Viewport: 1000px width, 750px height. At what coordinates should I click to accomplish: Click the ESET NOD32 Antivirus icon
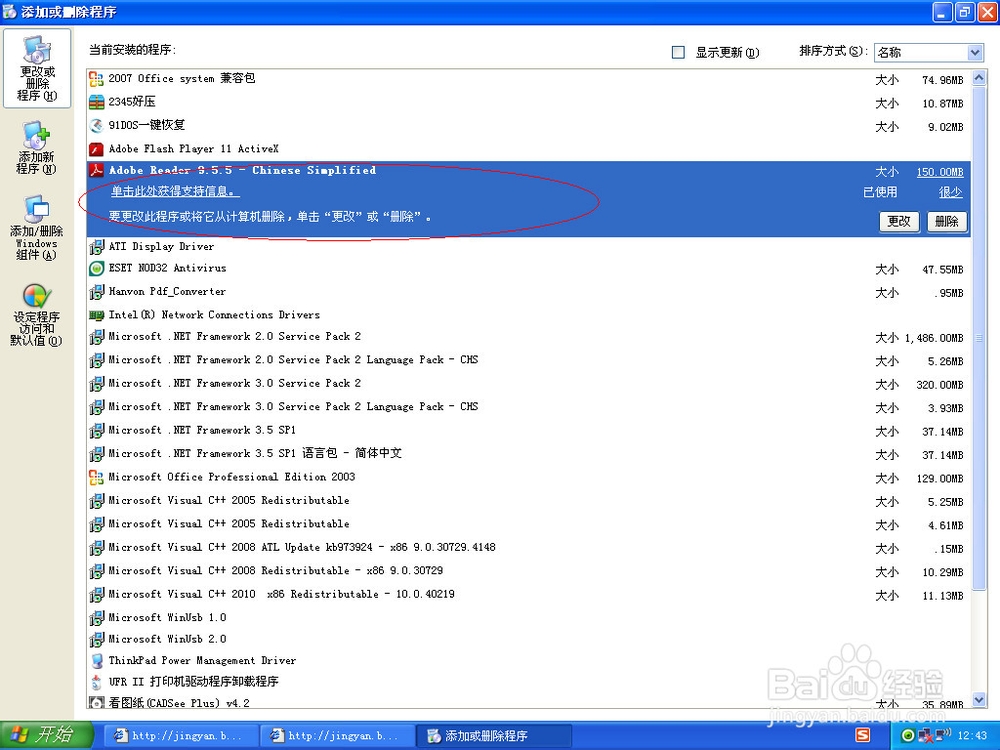[96, 268]
